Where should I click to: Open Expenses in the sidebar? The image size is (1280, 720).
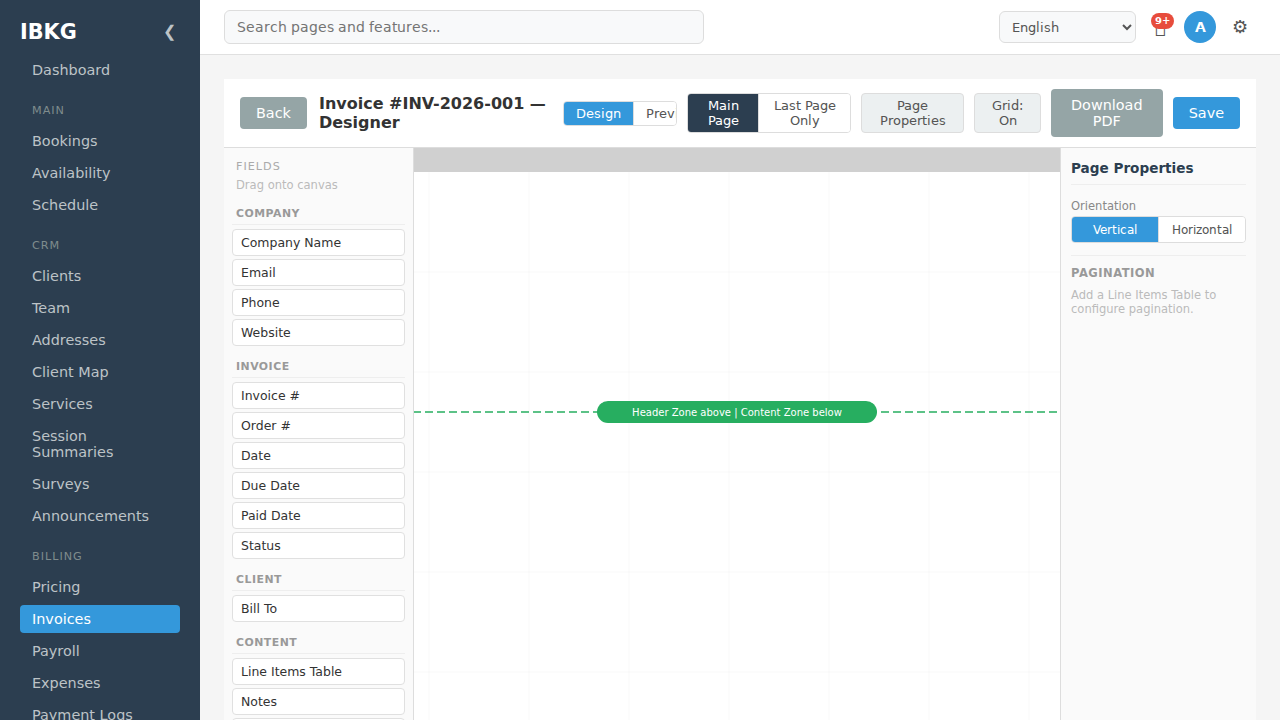pyautogui.click(x=100, y=683)
